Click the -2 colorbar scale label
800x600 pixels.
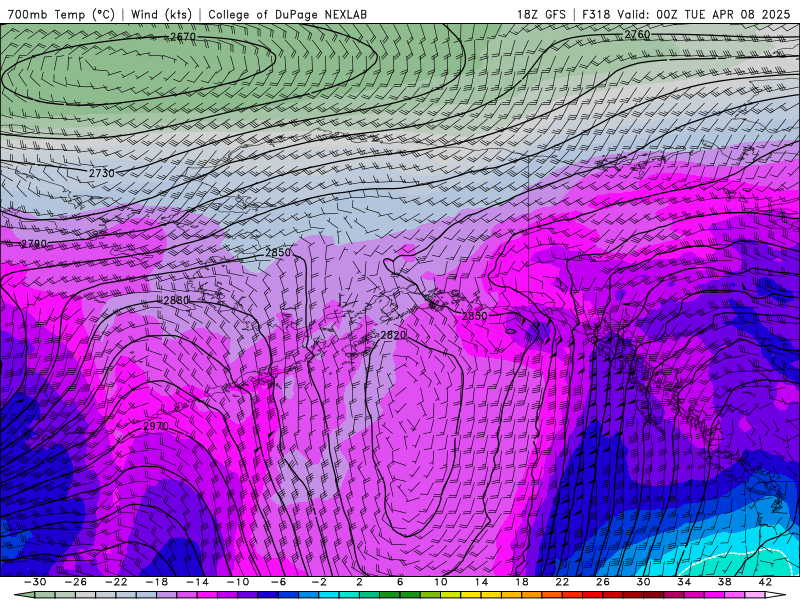point(319,582)
